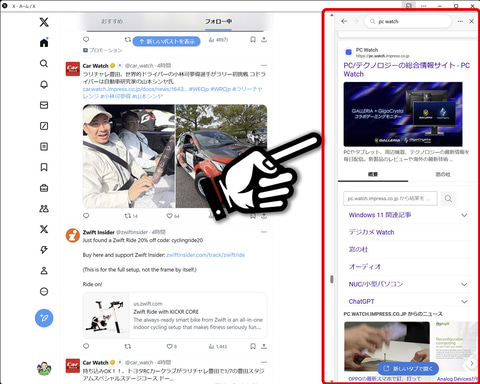Screen dimensions: 480x384
Task: Repost the Car Watch post with 14 reposts
Action: tap(131, 216)
